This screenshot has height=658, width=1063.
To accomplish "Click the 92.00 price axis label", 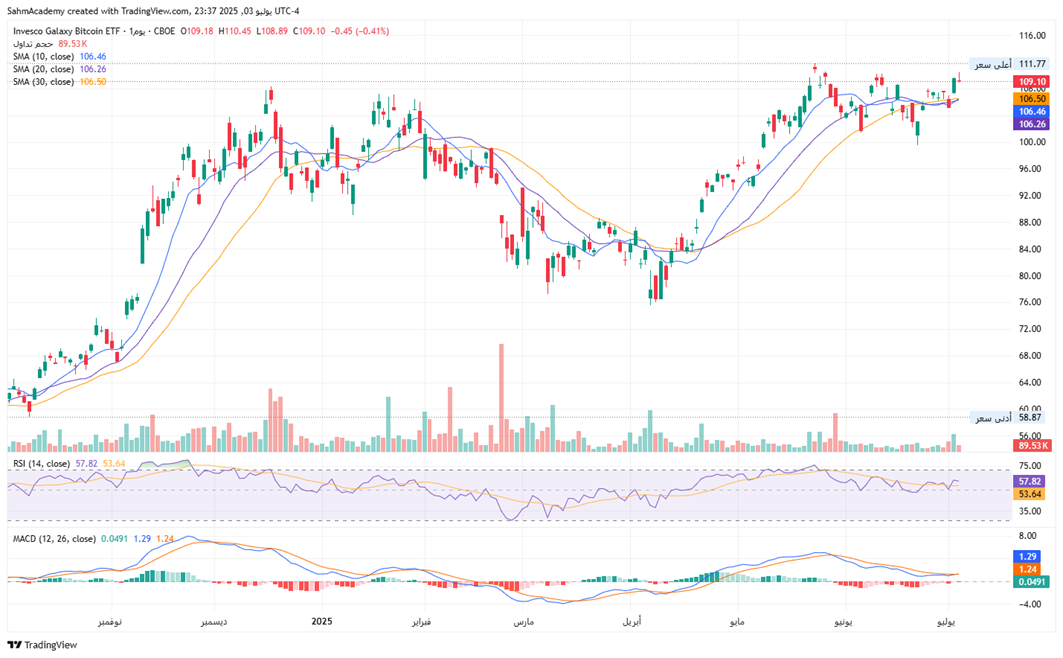I will [1032, 196].
